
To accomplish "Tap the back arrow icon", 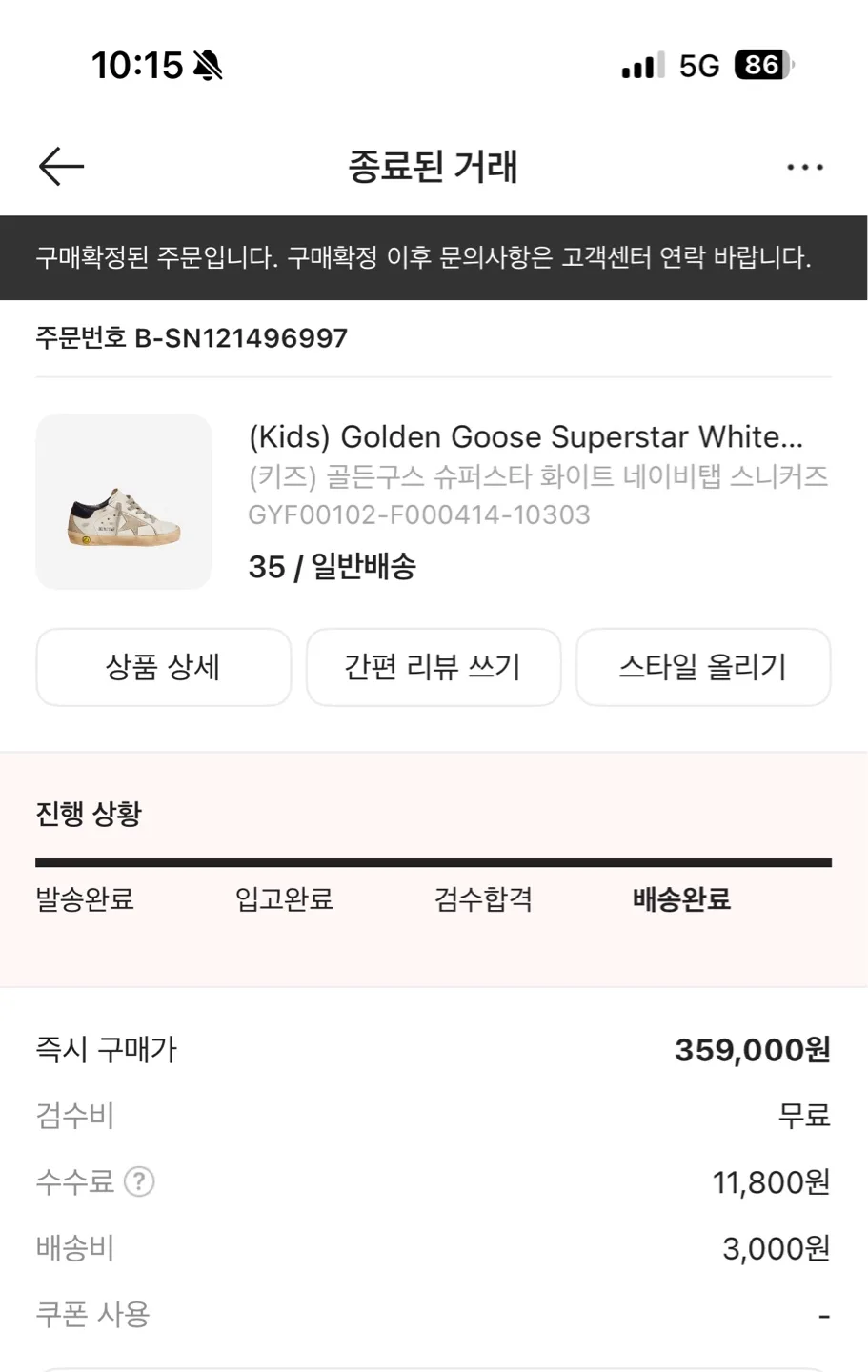I will point(62,167).
